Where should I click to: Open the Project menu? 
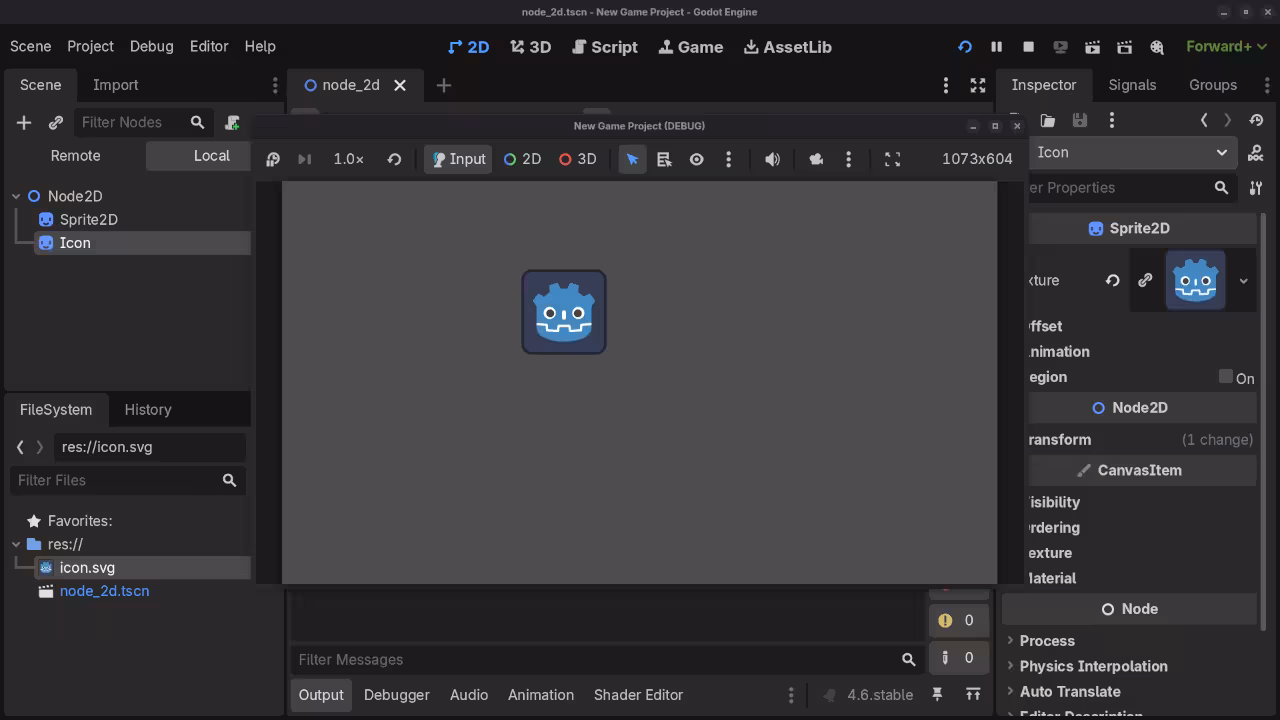tap(90, 46)
